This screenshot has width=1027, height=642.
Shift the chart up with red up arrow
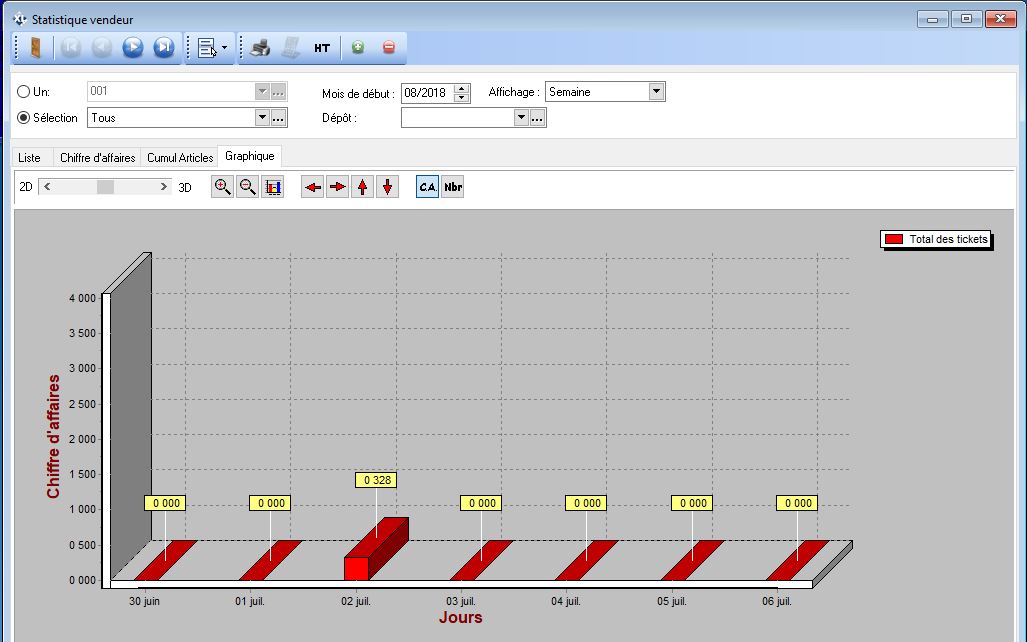362,187
